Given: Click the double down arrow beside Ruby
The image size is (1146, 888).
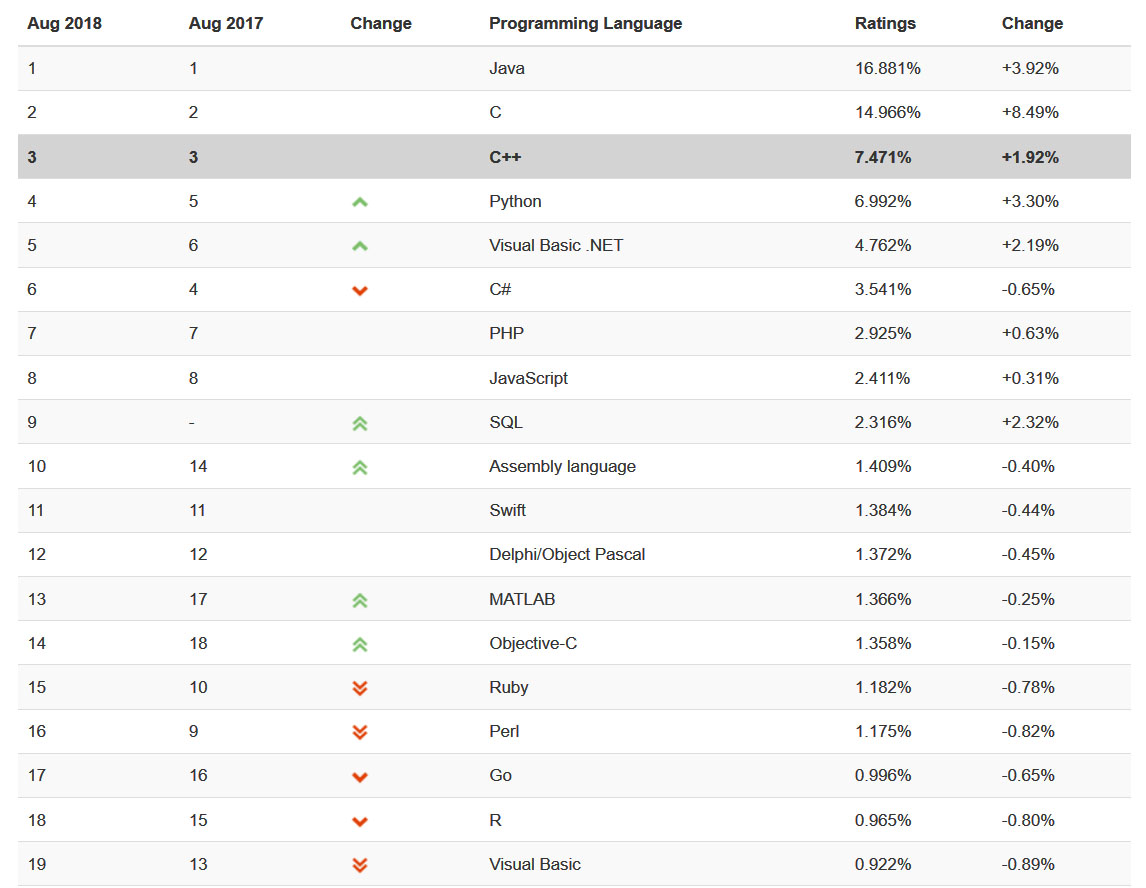Looking at the screenshot, I should point(360,688).
